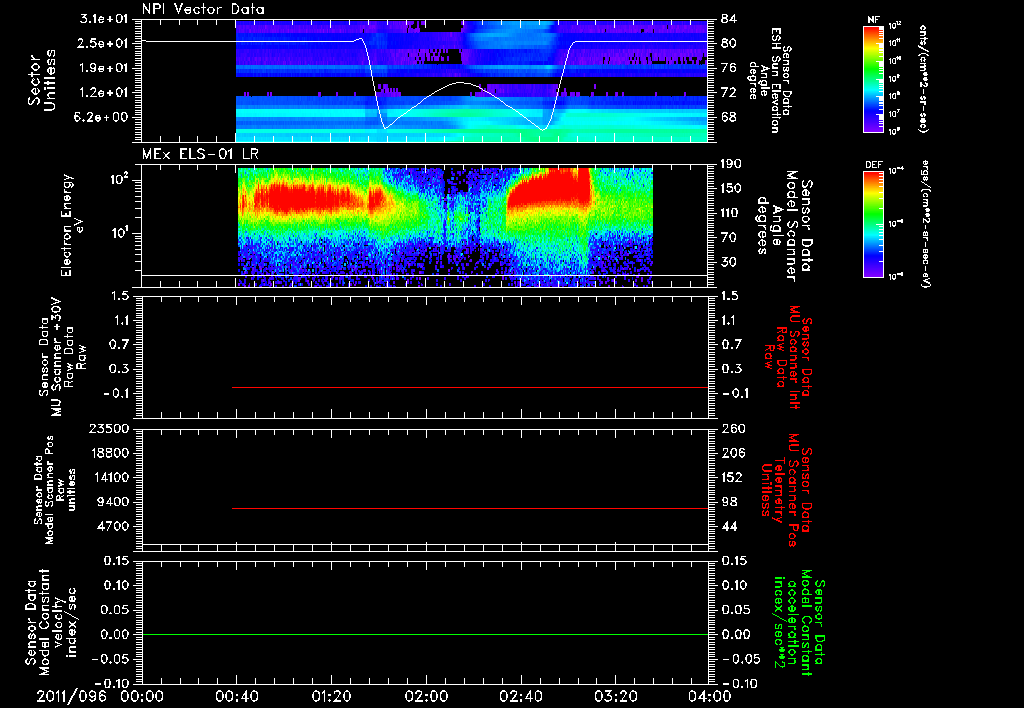Click the "2.5e+01" sector tick label

(104, 43)
